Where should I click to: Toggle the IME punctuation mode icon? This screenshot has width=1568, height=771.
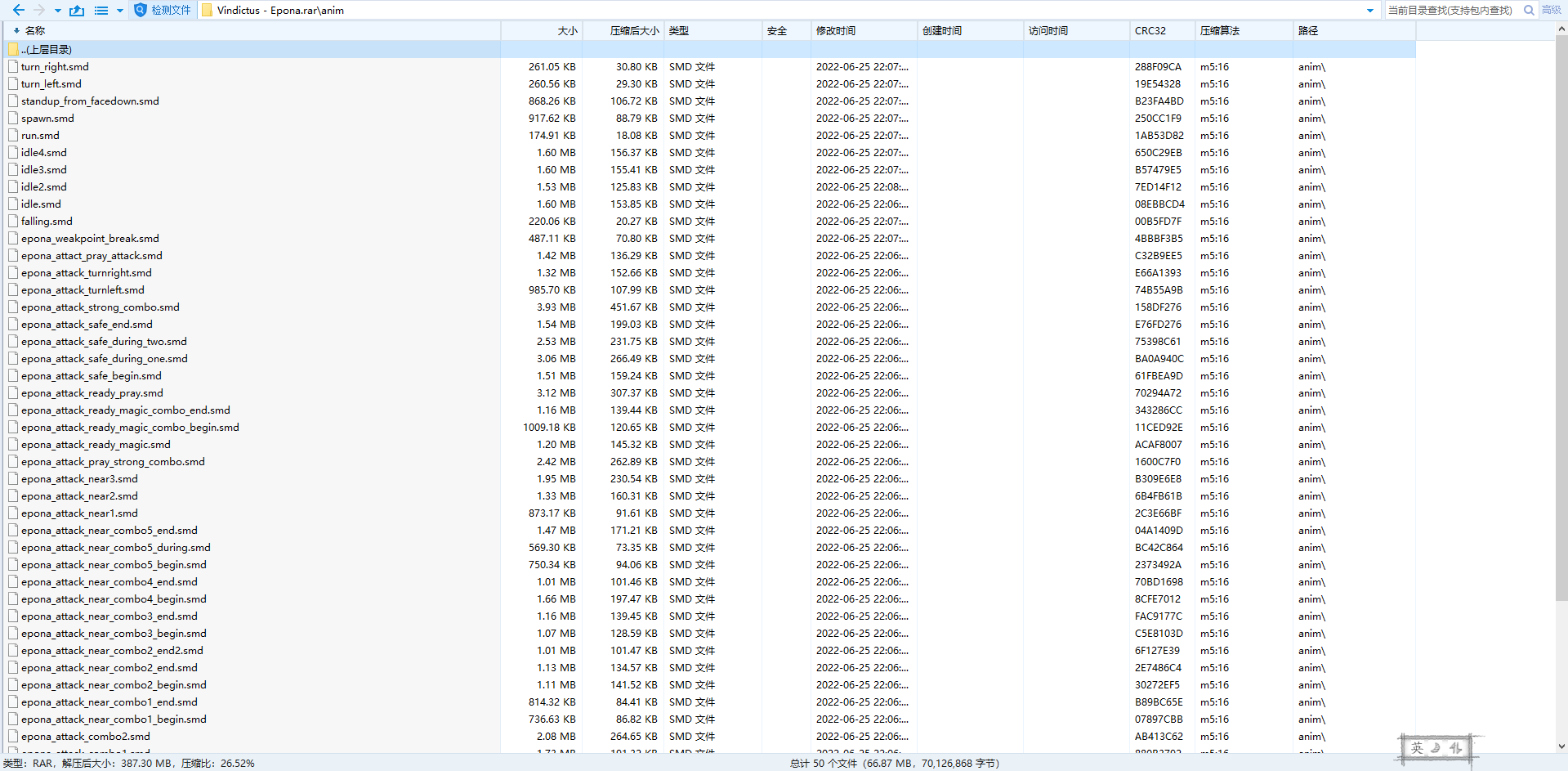click(1455, 748)
